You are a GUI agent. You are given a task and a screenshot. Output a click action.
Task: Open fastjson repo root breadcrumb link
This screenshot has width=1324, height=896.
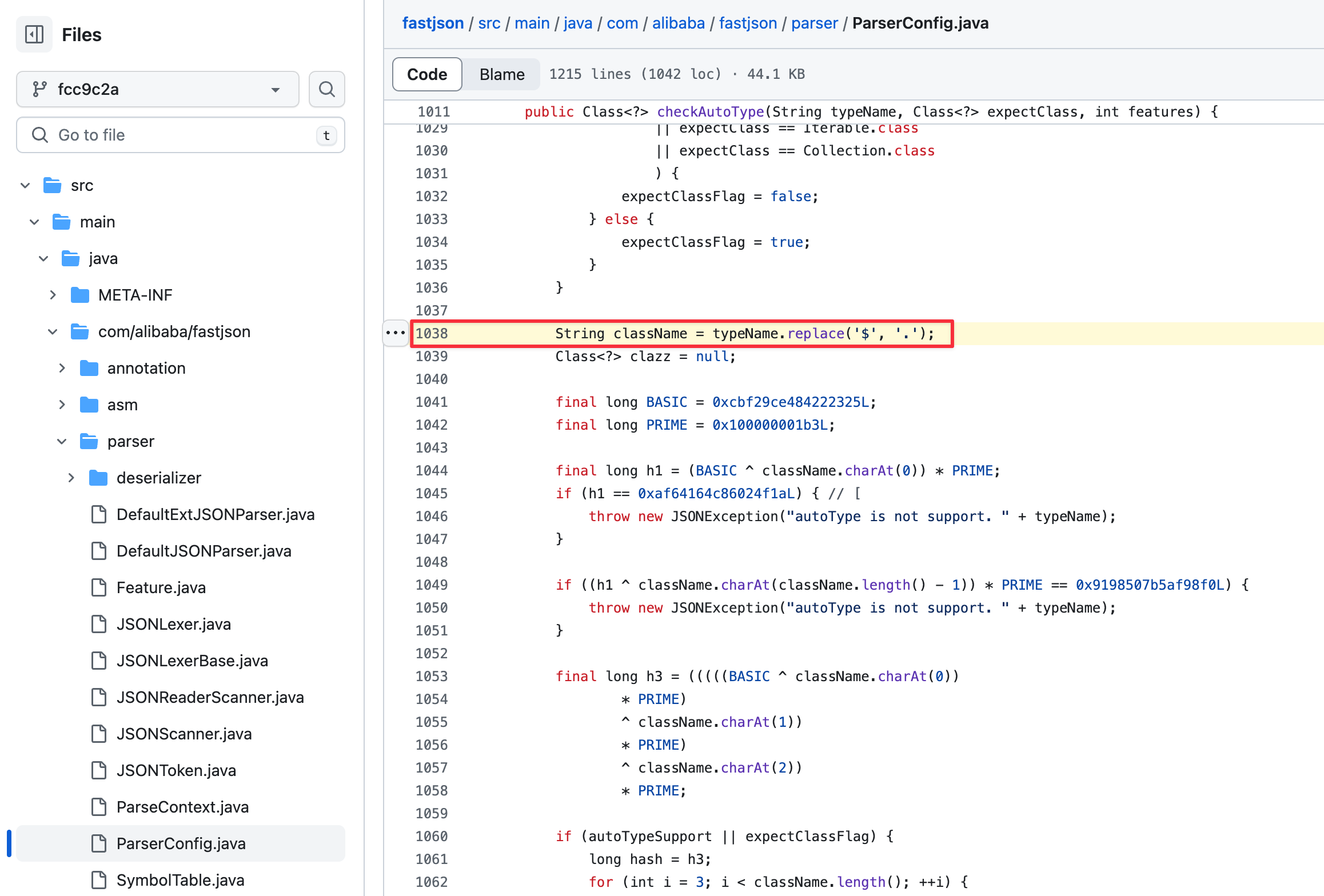click(x=433, y=23)
